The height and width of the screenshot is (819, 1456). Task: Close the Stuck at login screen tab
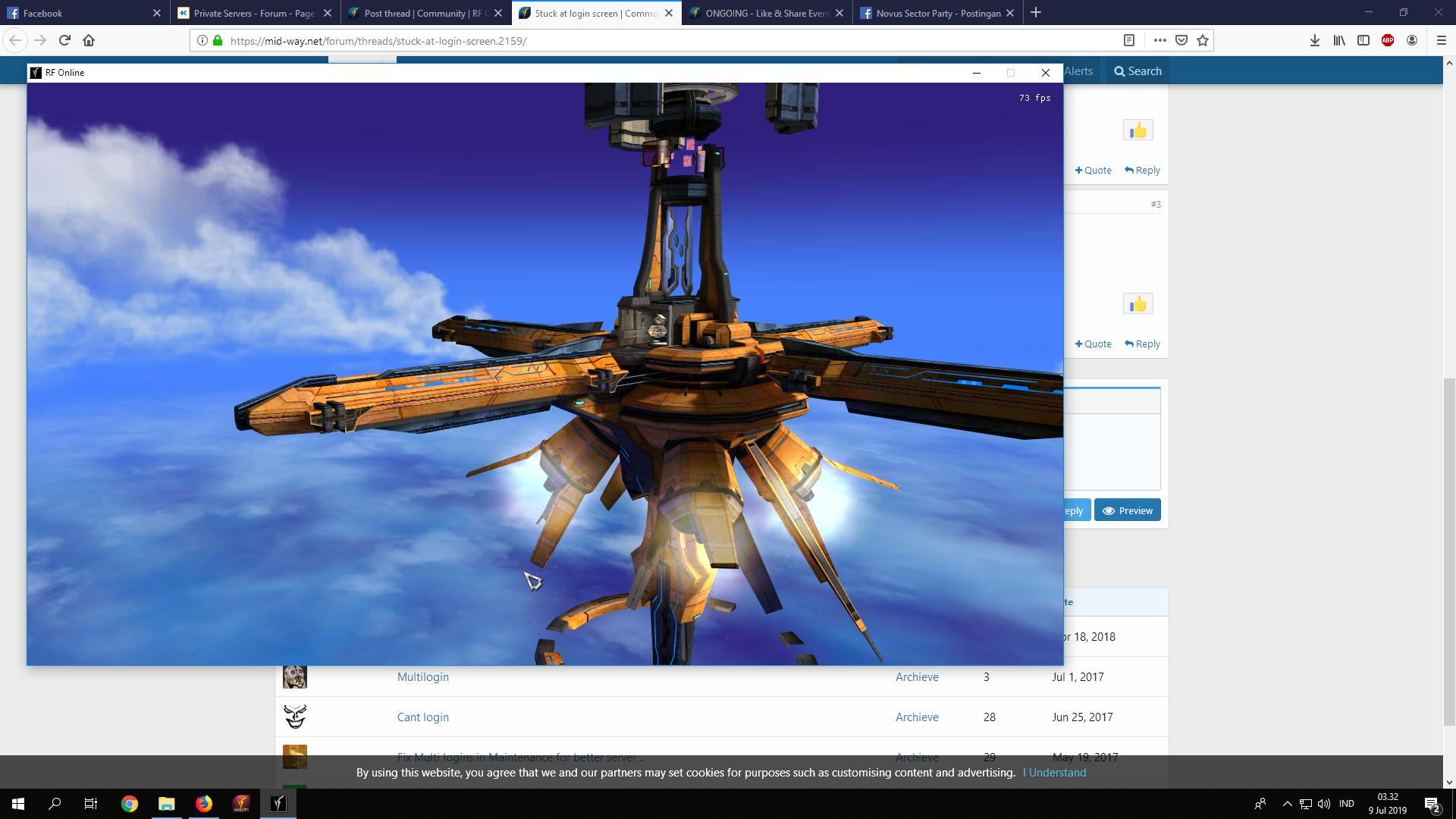[669, 13]
